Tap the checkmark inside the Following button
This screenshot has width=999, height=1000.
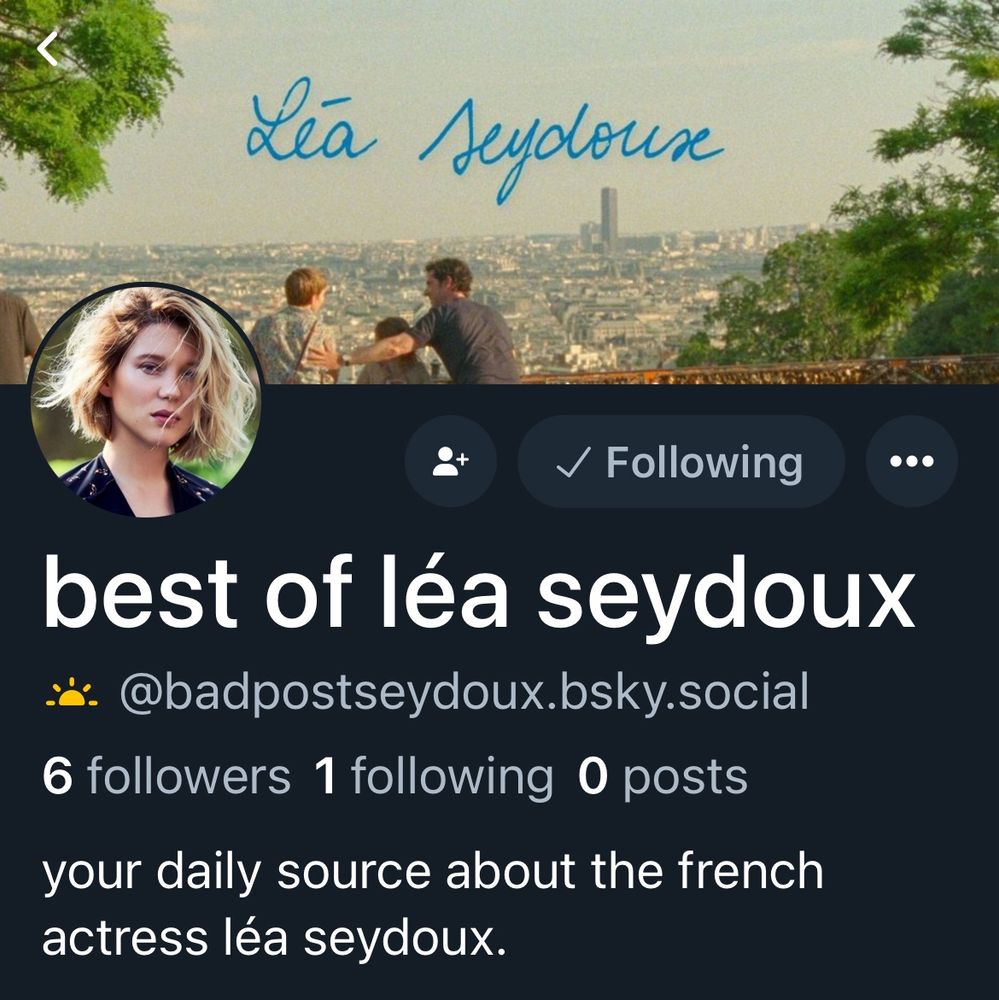[x=573, y=462]
